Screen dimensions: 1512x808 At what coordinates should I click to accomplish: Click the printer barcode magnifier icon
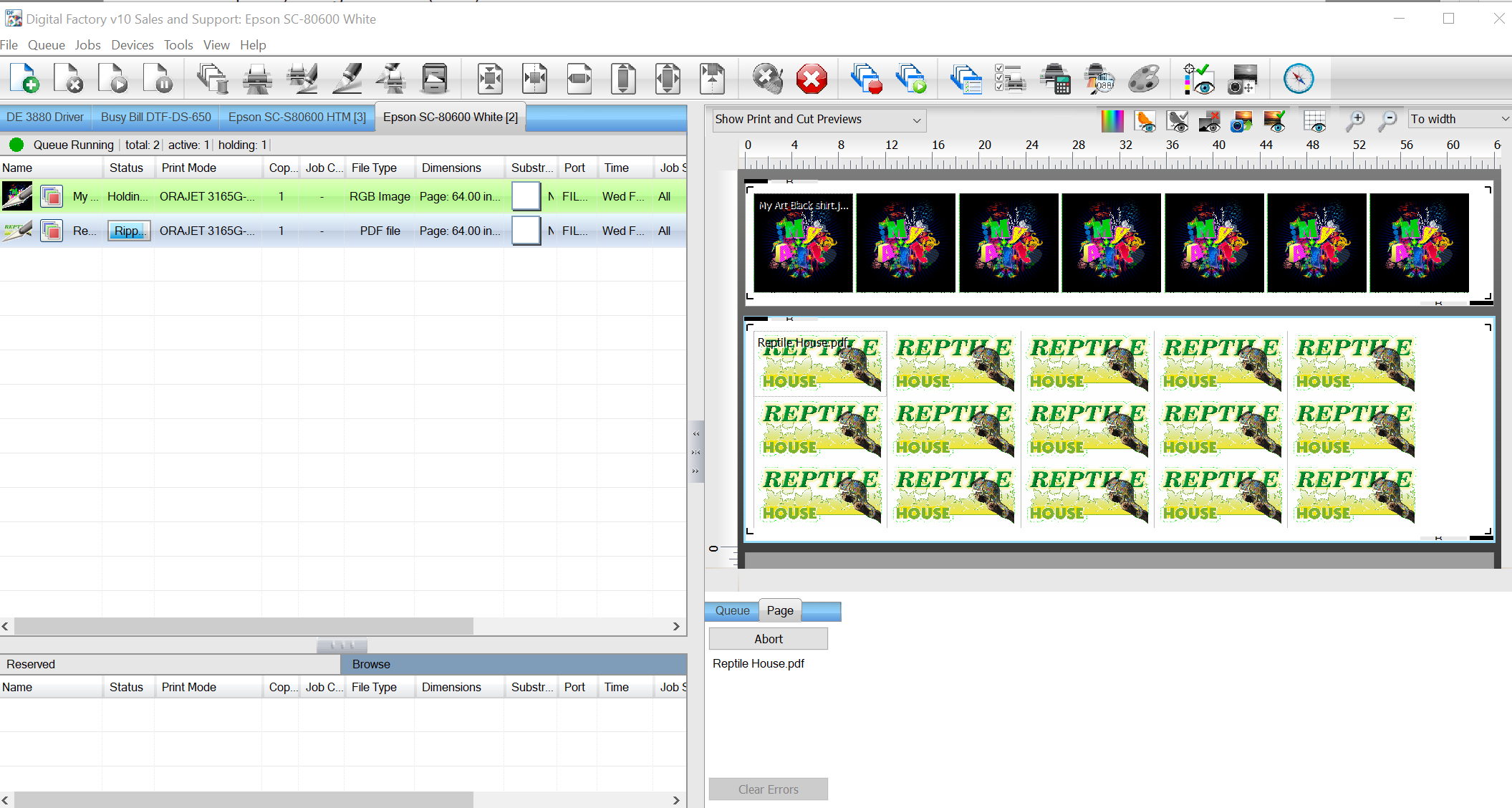coord(1099,78)
